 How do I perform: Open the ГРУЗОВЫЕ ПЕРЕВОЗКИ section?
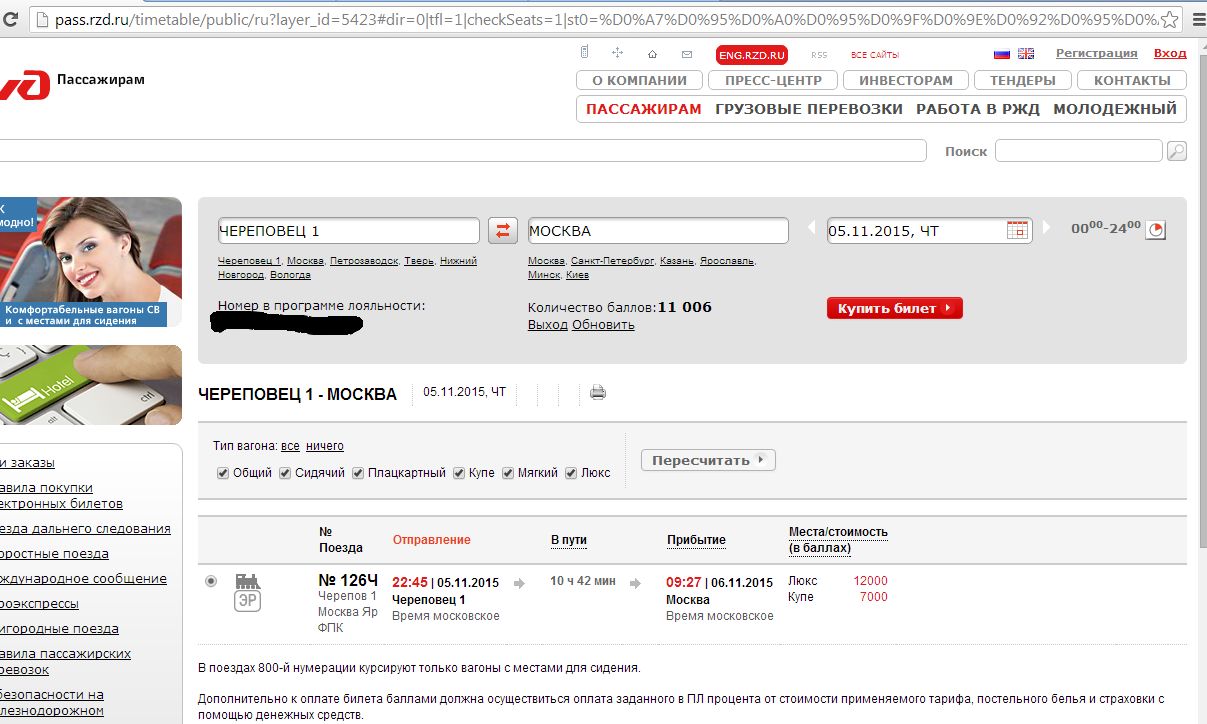[x=808, y=109]
